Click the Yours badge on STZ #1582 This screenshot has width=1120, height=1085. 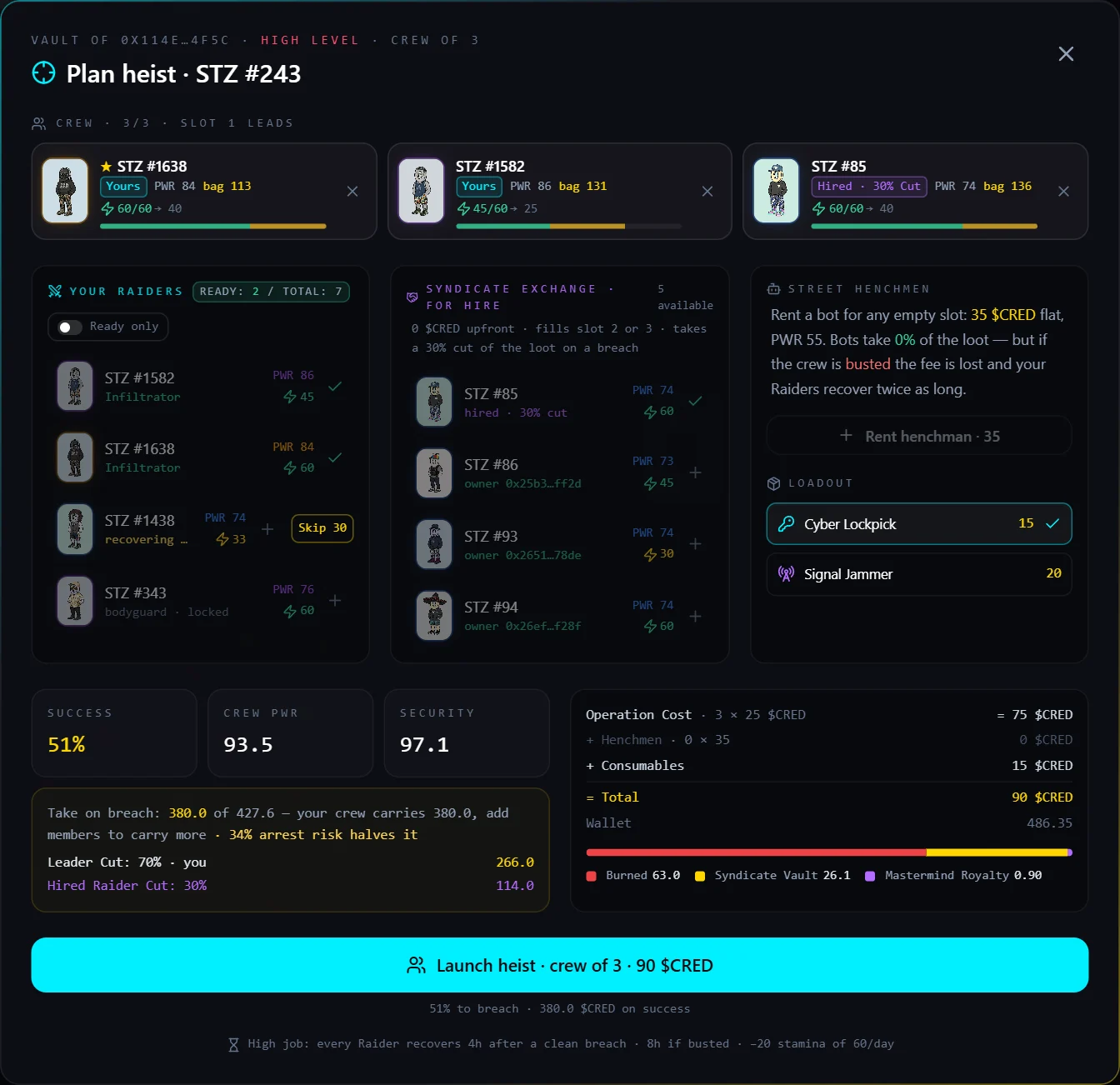tap(479, 187)
